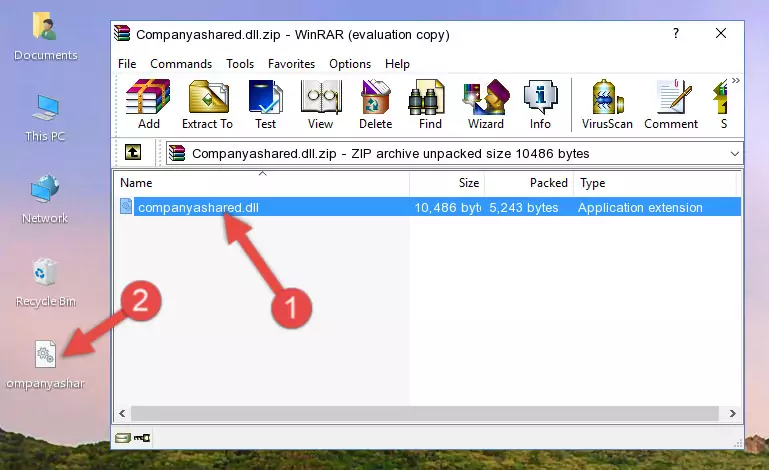Expand hidden toolbar items chevron
769x470 pixels.
point(736,80)
